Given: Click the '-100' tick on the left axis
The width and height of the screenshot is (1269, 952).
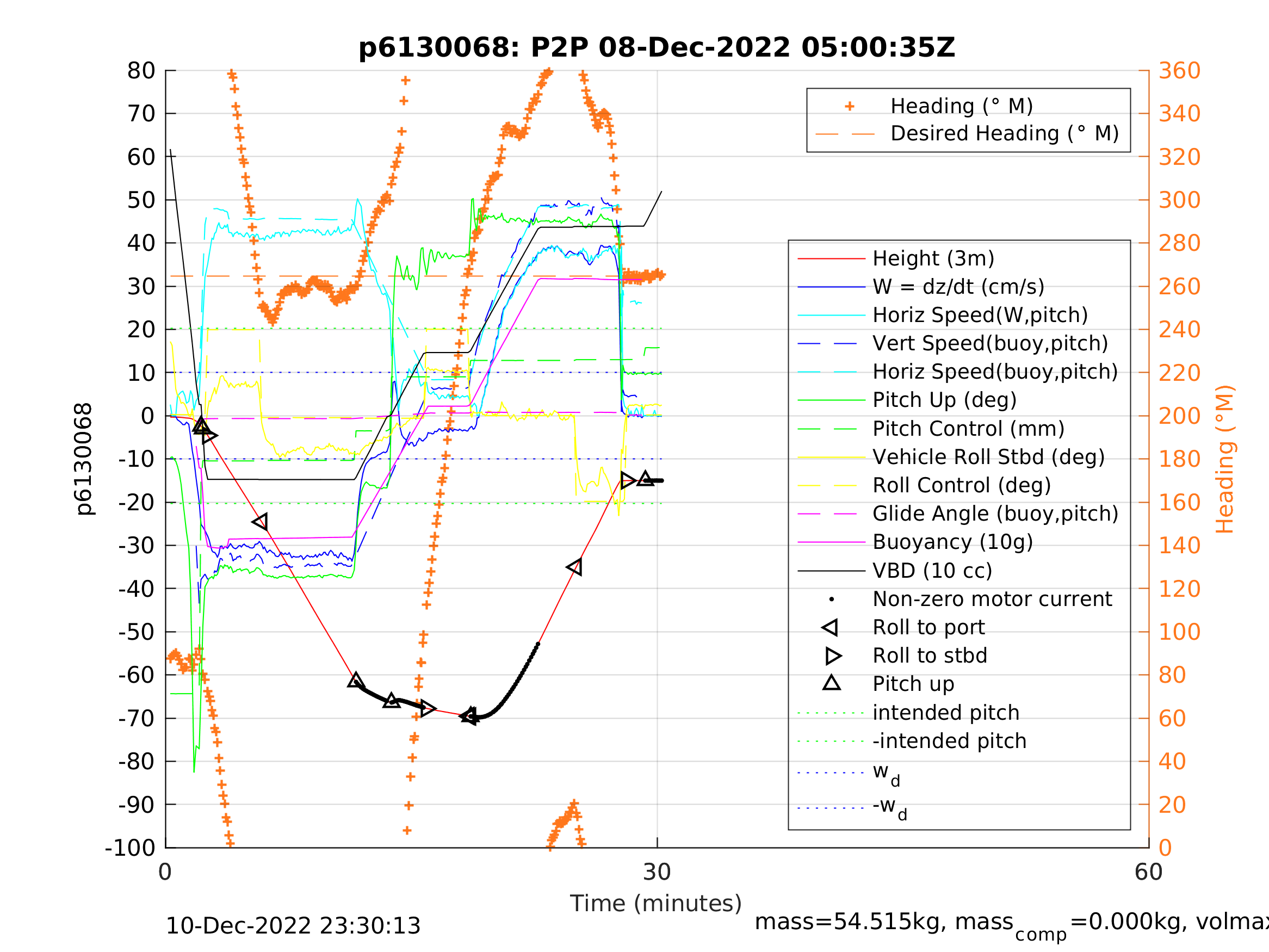Looking at the screenshot, I should (130, 848).
